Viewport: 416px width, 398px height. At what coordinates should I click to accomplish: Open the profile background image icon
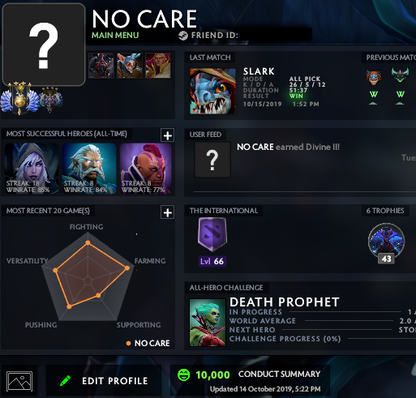(x=20, y=381)
